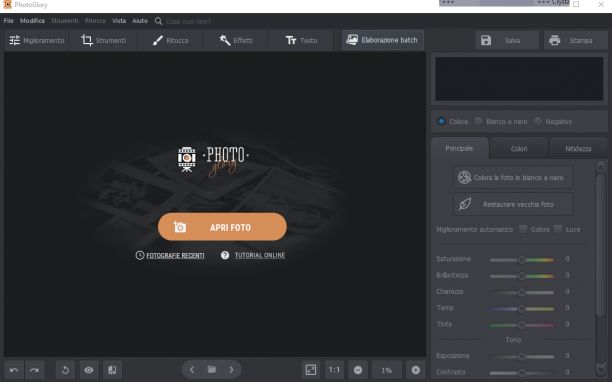This screenshot has height=382, width=612.
Task: Select the Bianco e nero radio button
Action: pos(479,121)
